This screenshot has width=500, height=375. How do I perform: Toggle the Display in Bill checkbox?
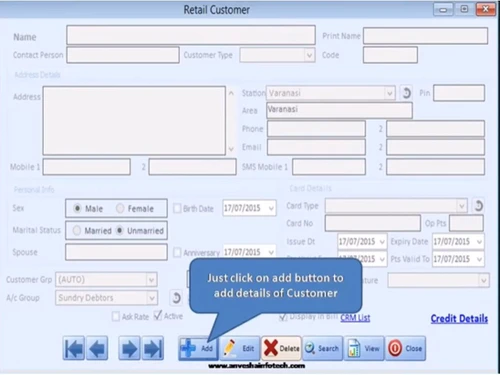point(283,316)
